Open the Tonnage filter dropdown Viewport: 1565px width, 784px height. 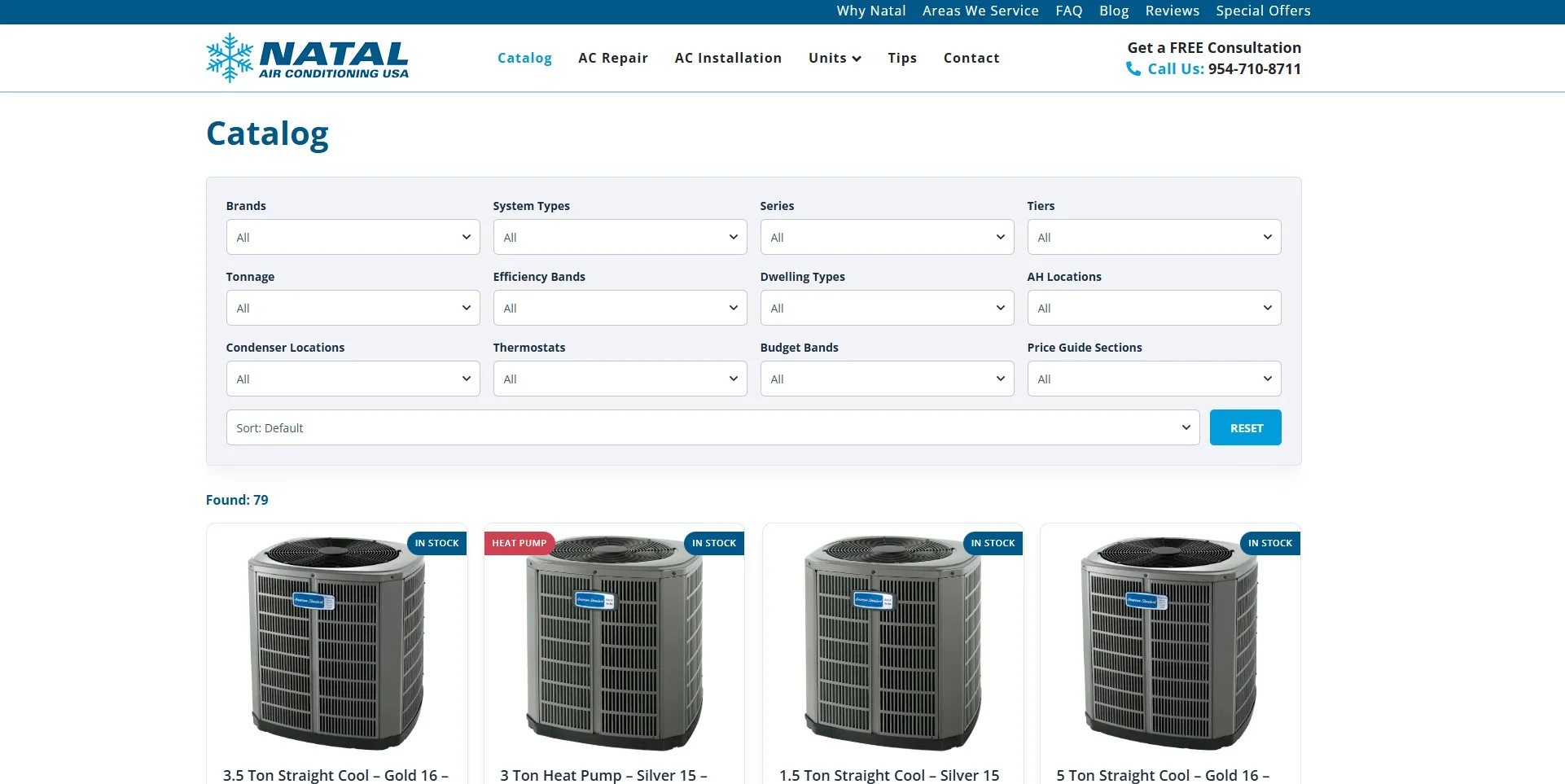click(x=353, y=308)
